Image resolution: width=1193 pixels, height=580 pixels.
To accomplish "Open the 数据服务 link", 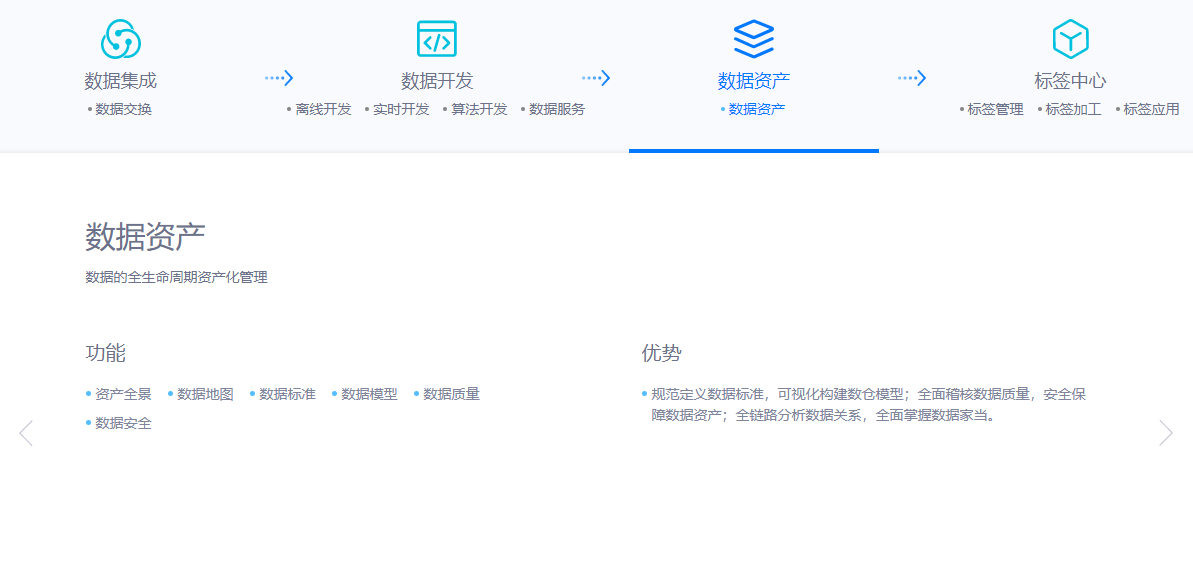I will [557, 109].
